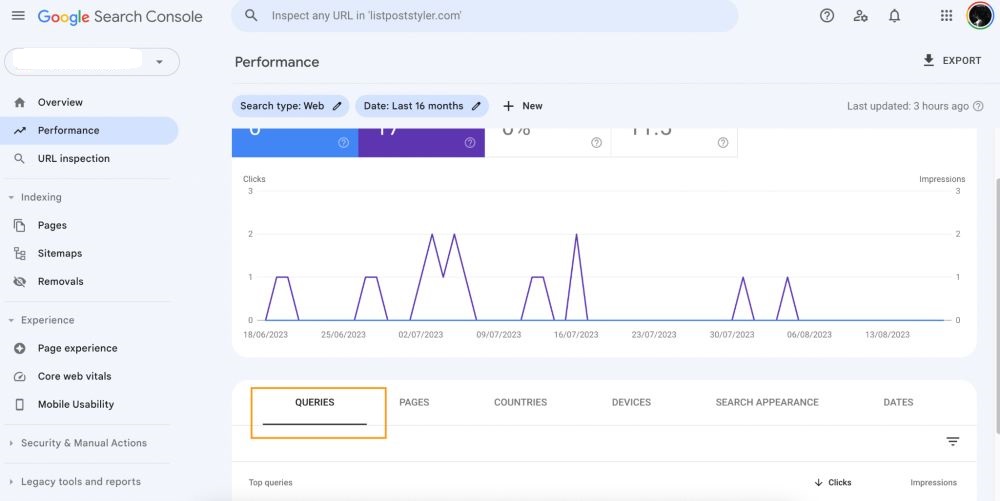Open Page experience report
The image size is (1000, 501).
pos(77,348)
